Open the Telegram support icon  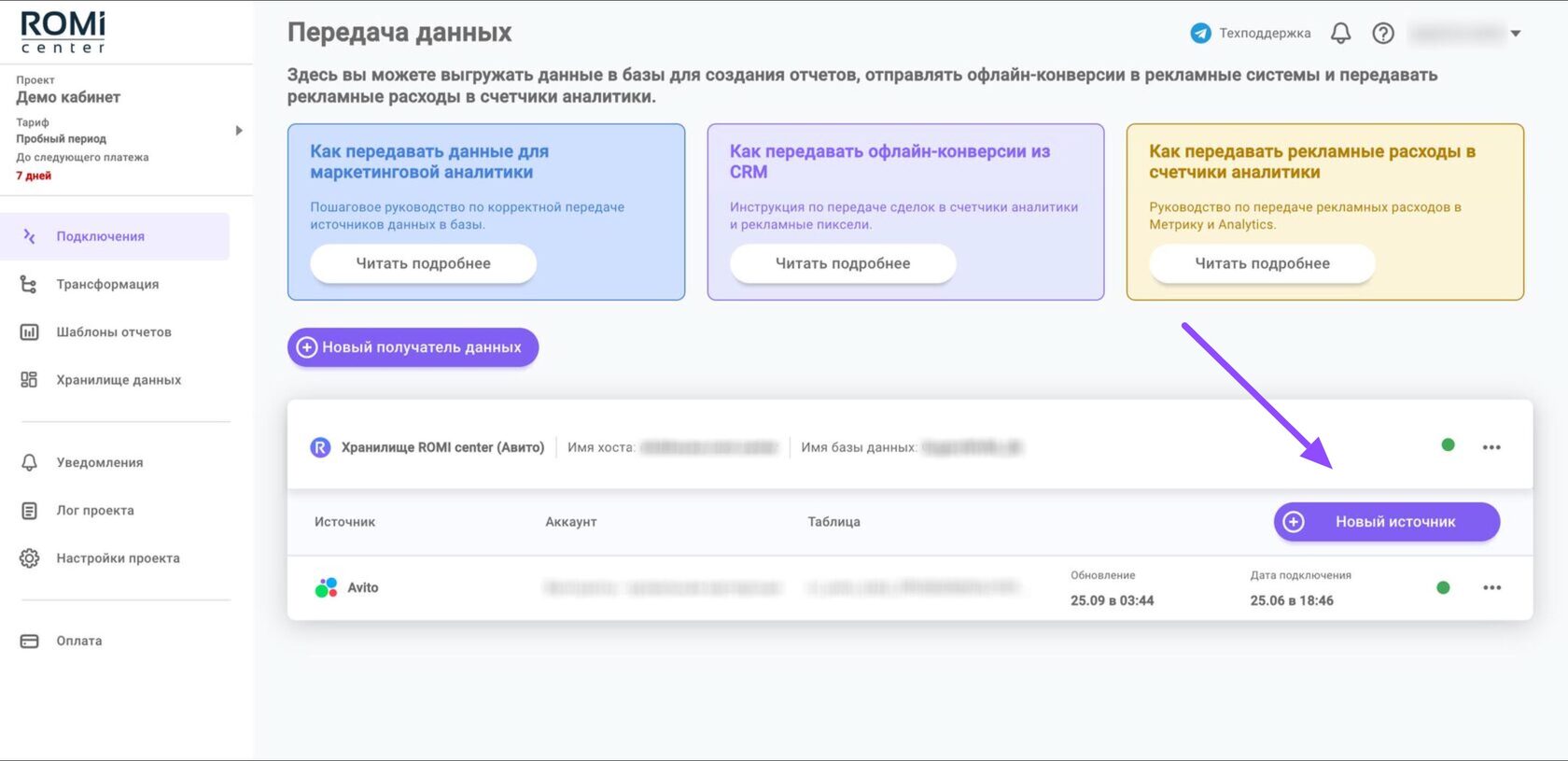(1200, 34)
